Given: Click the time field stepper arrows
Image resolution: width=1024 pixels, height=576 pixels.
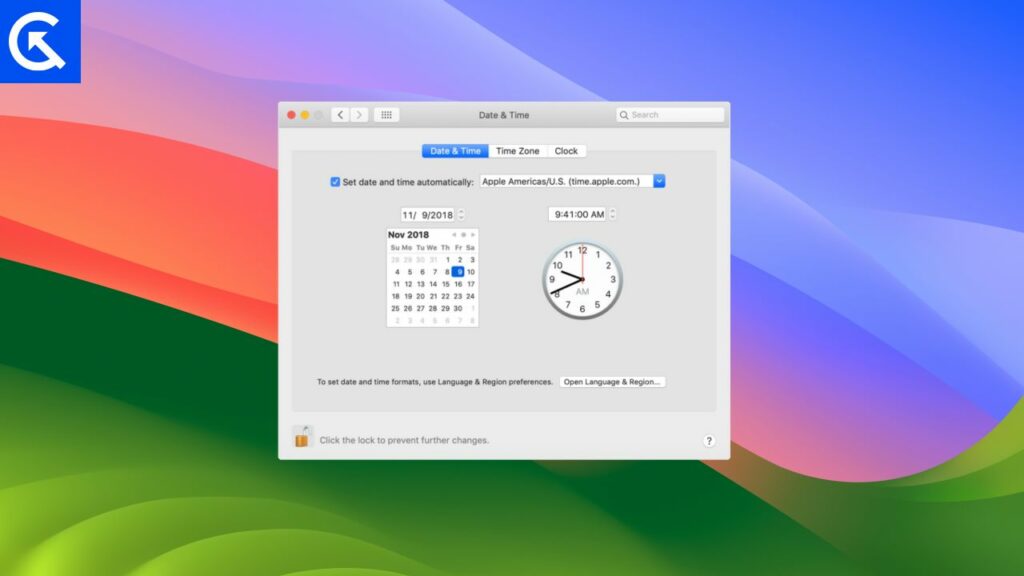Looking at the screenshot, I should click(614, 214).
